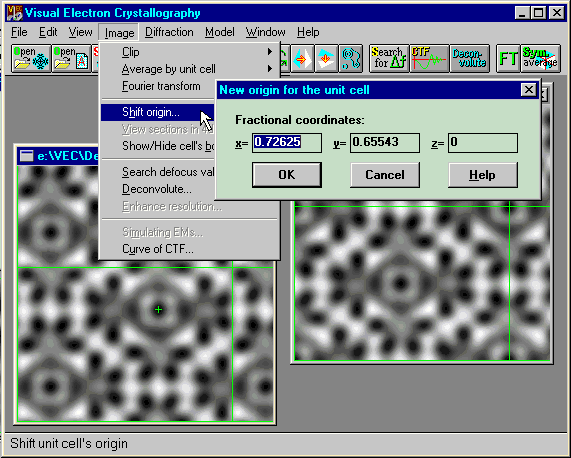Open the Edit menu
Screen dimensions: 571x458
pos(48,32)
